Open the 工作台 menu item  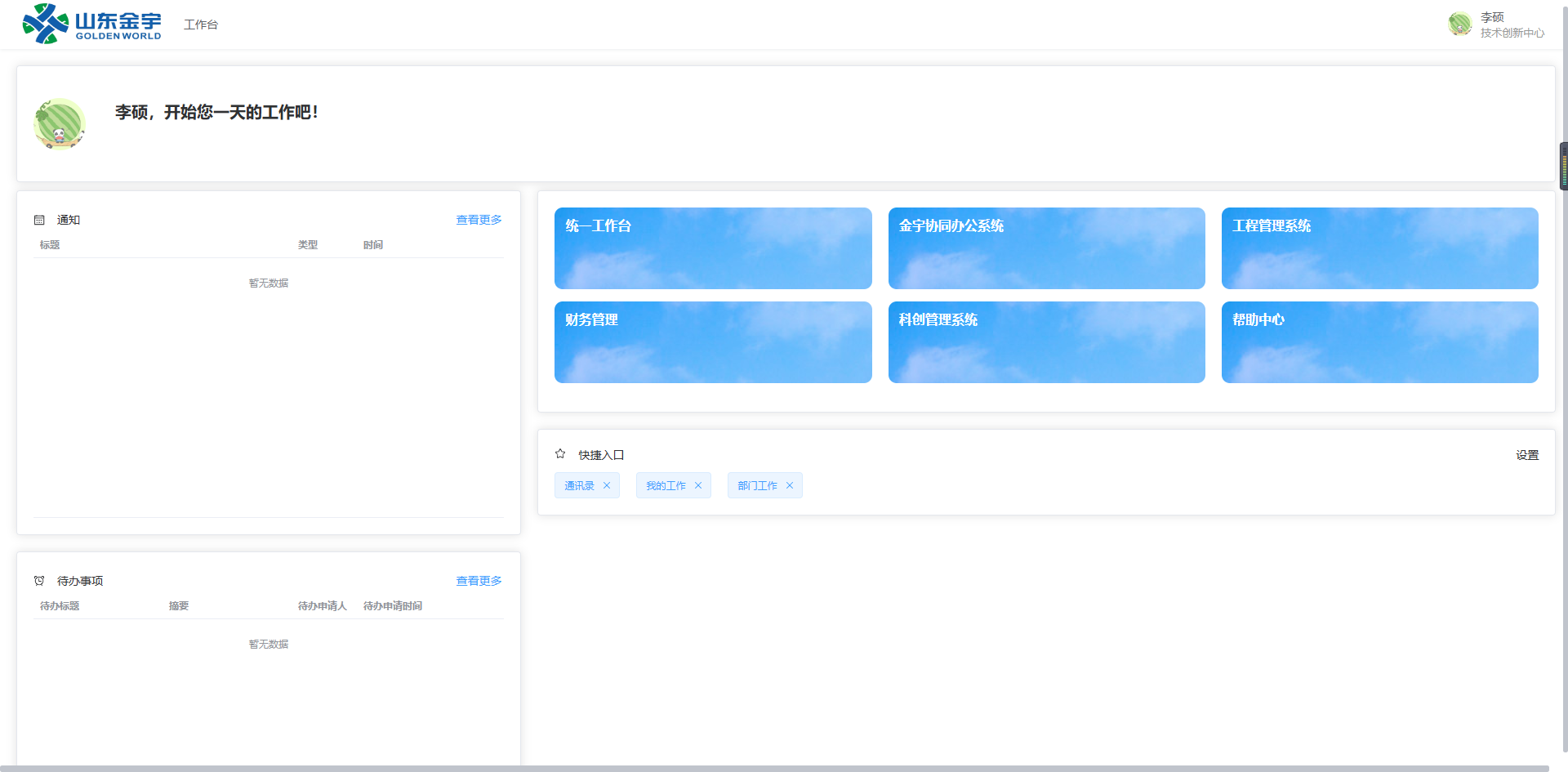201,25
